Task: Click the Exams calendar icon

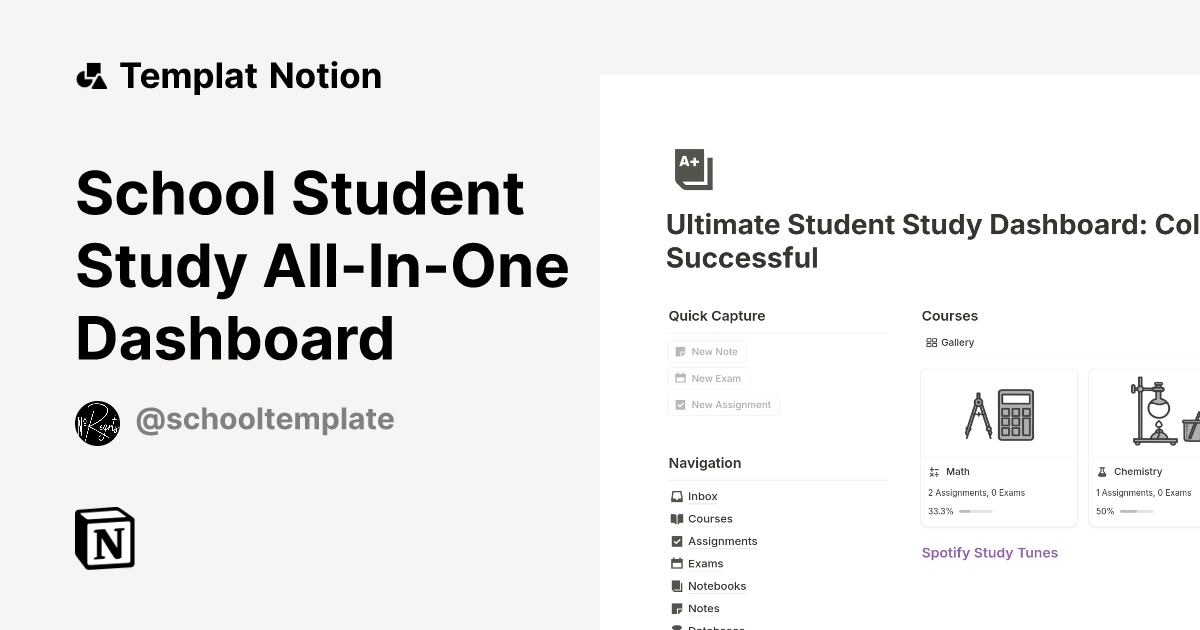Action: pos(676,563)
